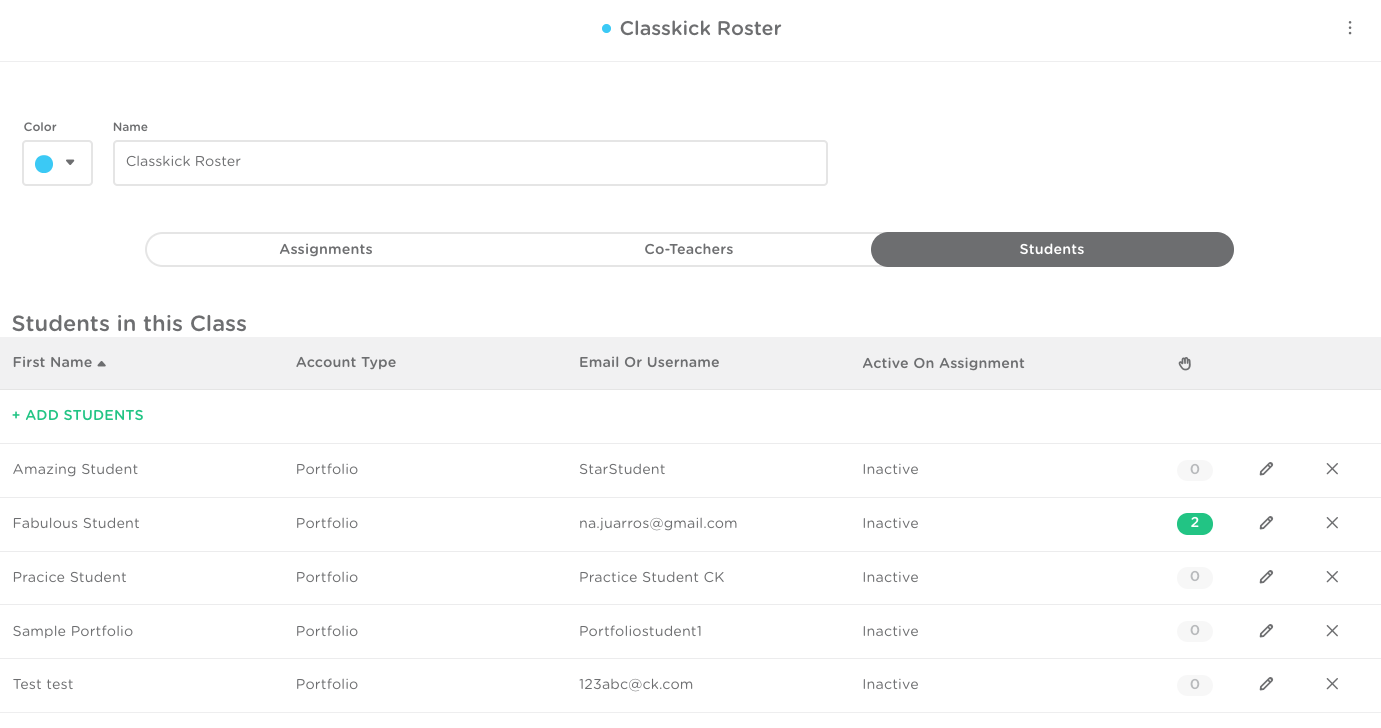Click Students in this Class heading
The image size is (1381, 728).
[129, 323]
